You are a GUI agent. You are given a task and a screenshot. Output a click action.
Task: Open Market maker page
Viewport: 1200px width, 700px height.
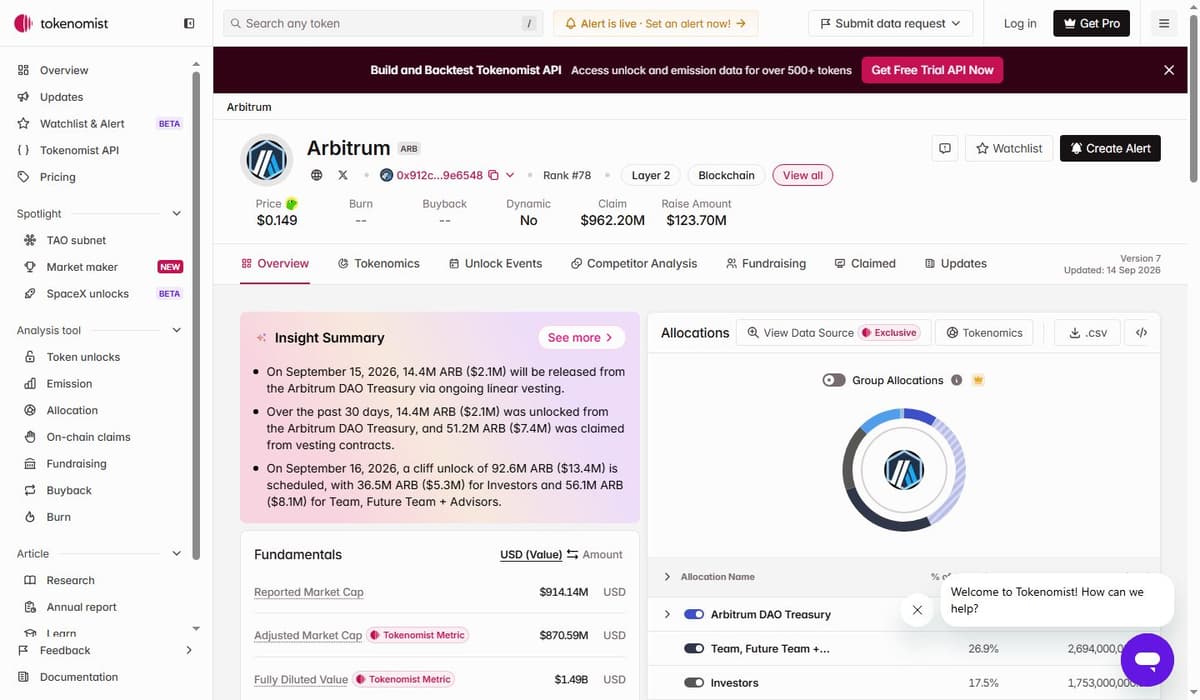point(82,267)
